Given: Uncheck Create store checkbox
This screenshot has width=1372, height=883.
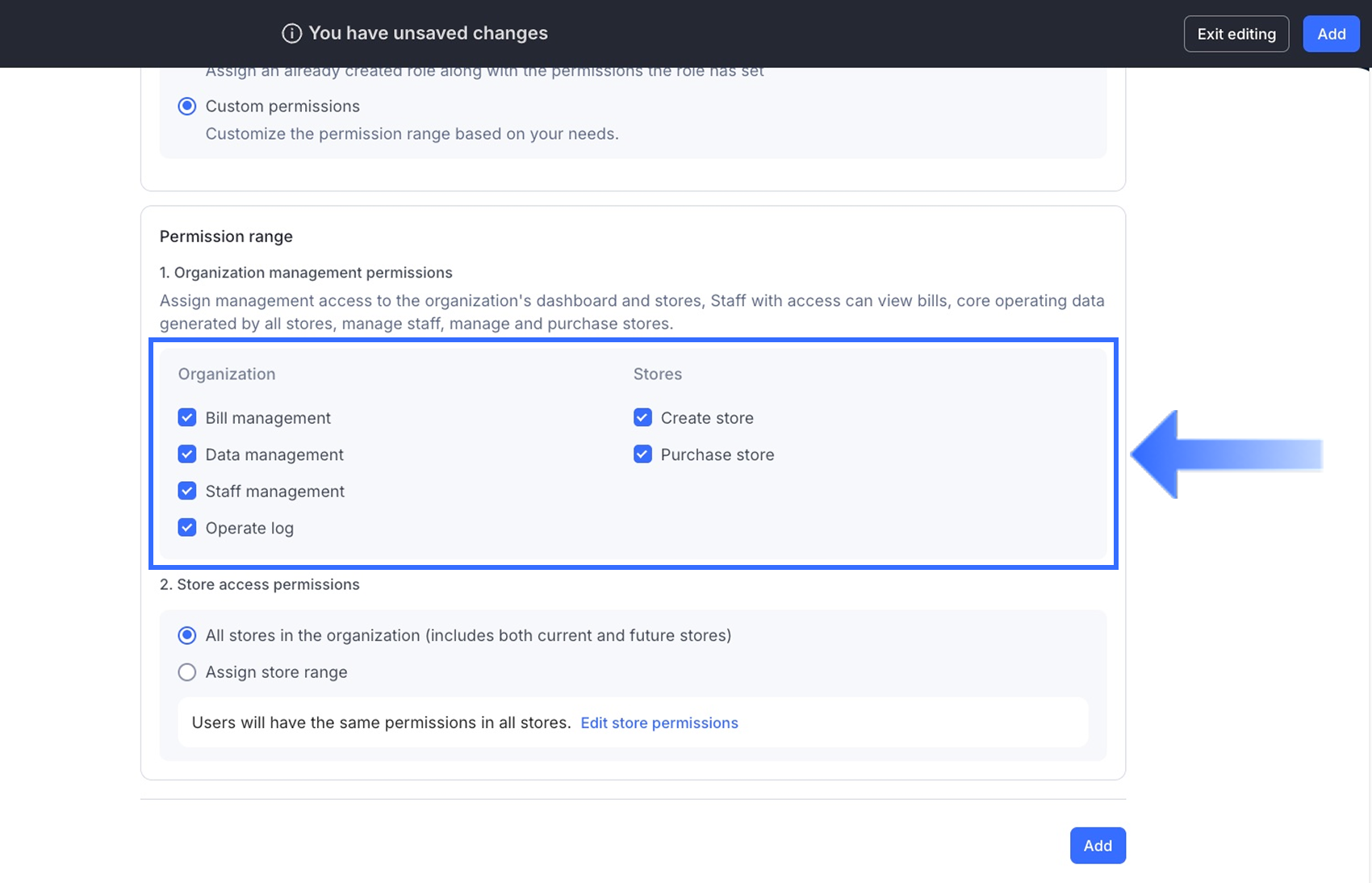Looking at the screenshot, I should [x=642, y=418].
